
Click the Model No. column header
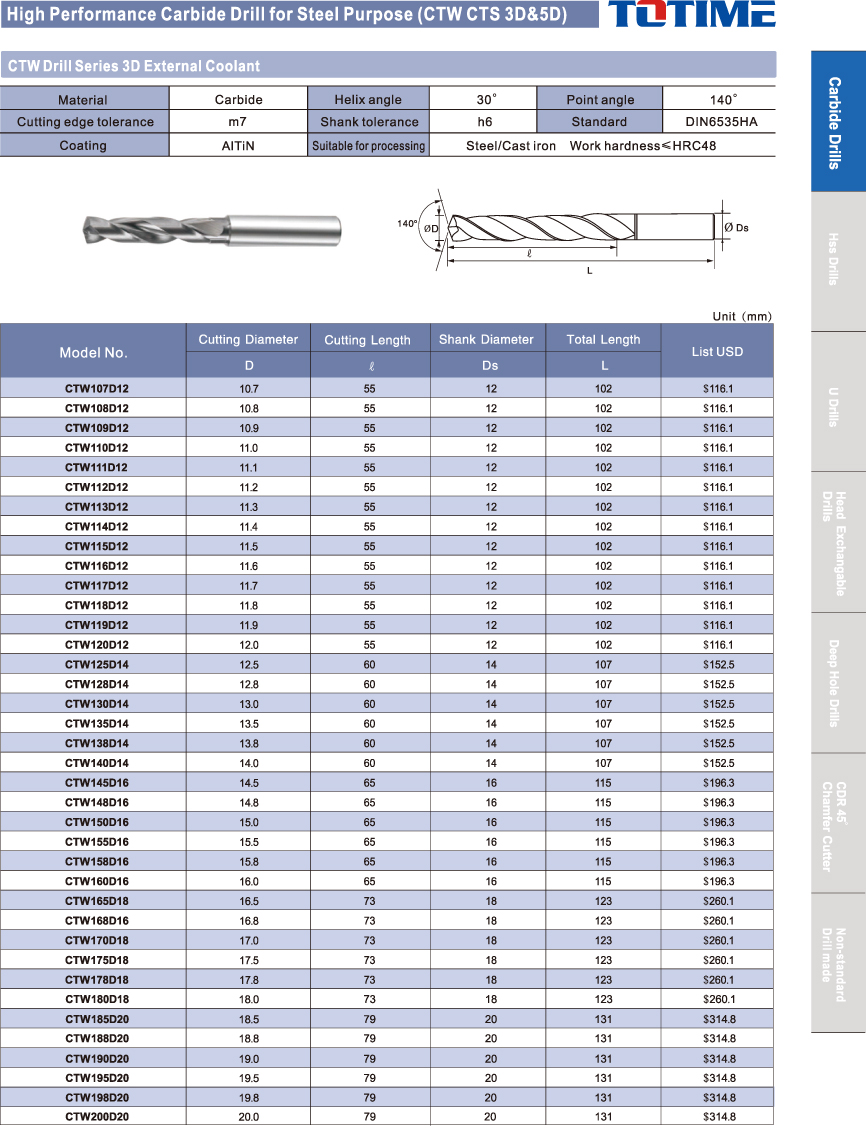coord(94,352)
